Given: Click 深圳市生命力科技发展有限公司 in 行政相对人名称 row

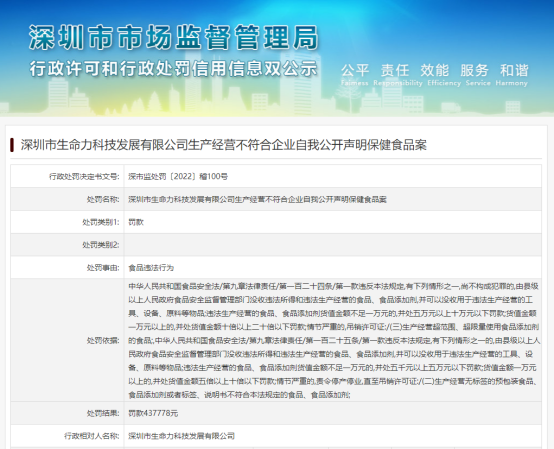Looking at the screenshot, I should 181,436.
